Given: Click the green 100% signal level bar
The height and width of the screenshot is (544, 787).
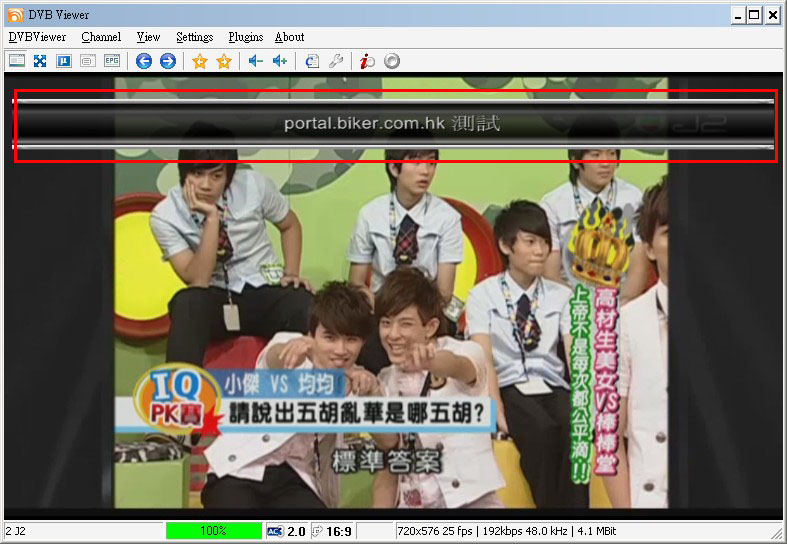Looking at the screenshot, I should (x=213, y=531).
